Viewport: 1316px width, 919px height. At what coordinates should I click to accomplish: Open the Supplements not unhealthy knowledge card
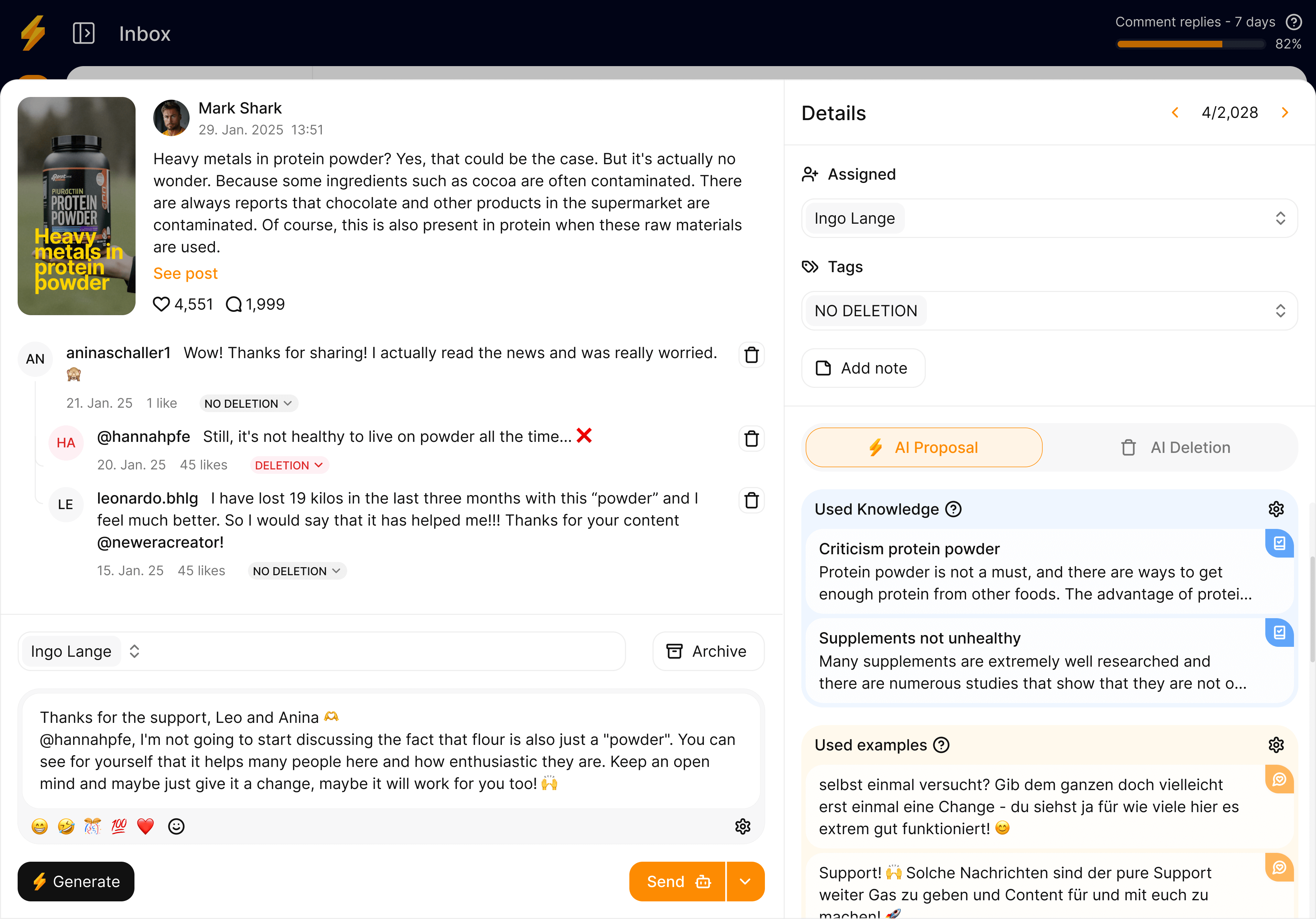1050,660
